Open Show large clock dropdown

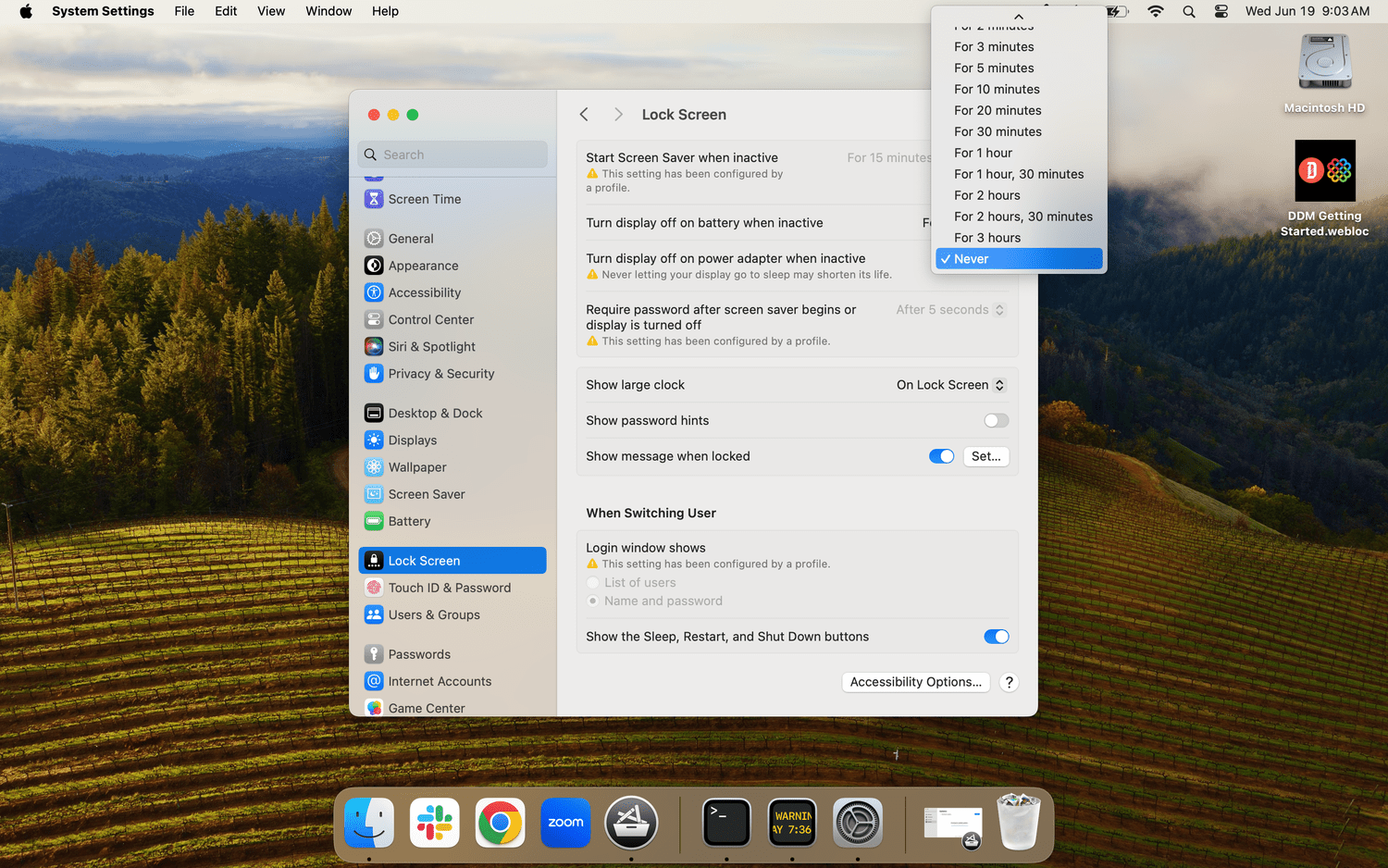(x=950, y=385)
